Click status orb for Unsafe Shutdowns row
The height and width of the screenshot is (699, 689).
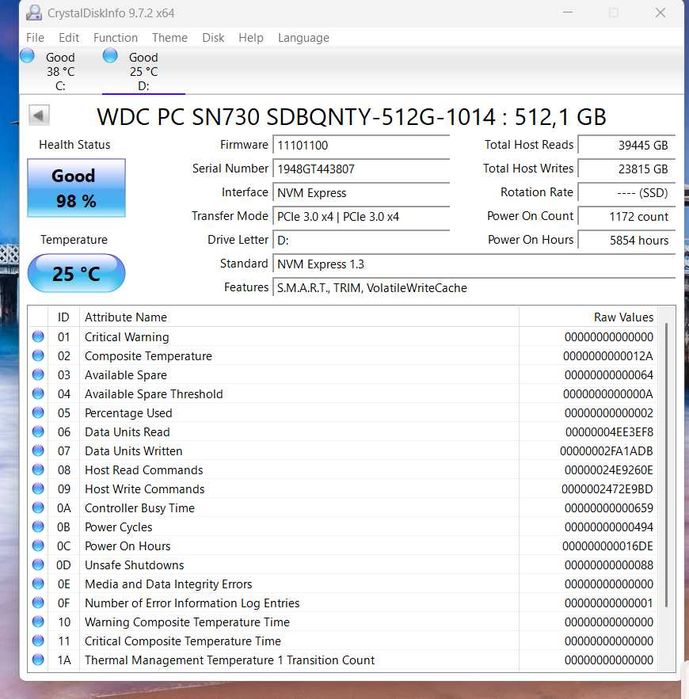pos(38,565)
